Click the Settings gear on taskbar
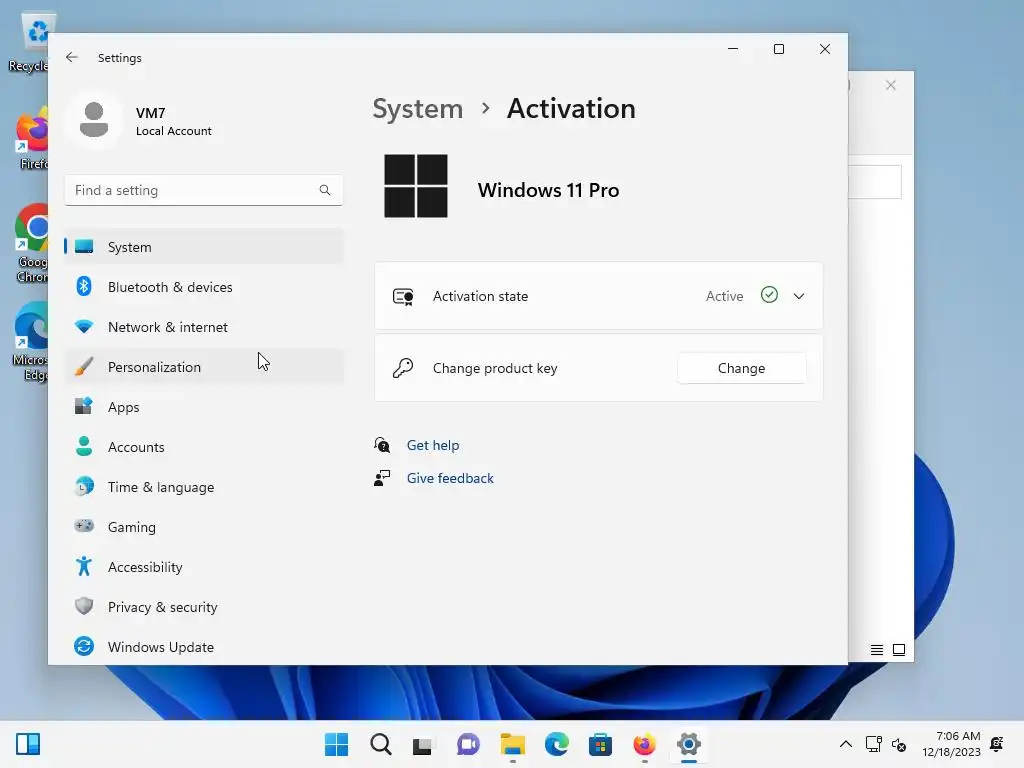The width and height of the screenshot is (1024, 768). pyautogui.click(x=688, y=744)
